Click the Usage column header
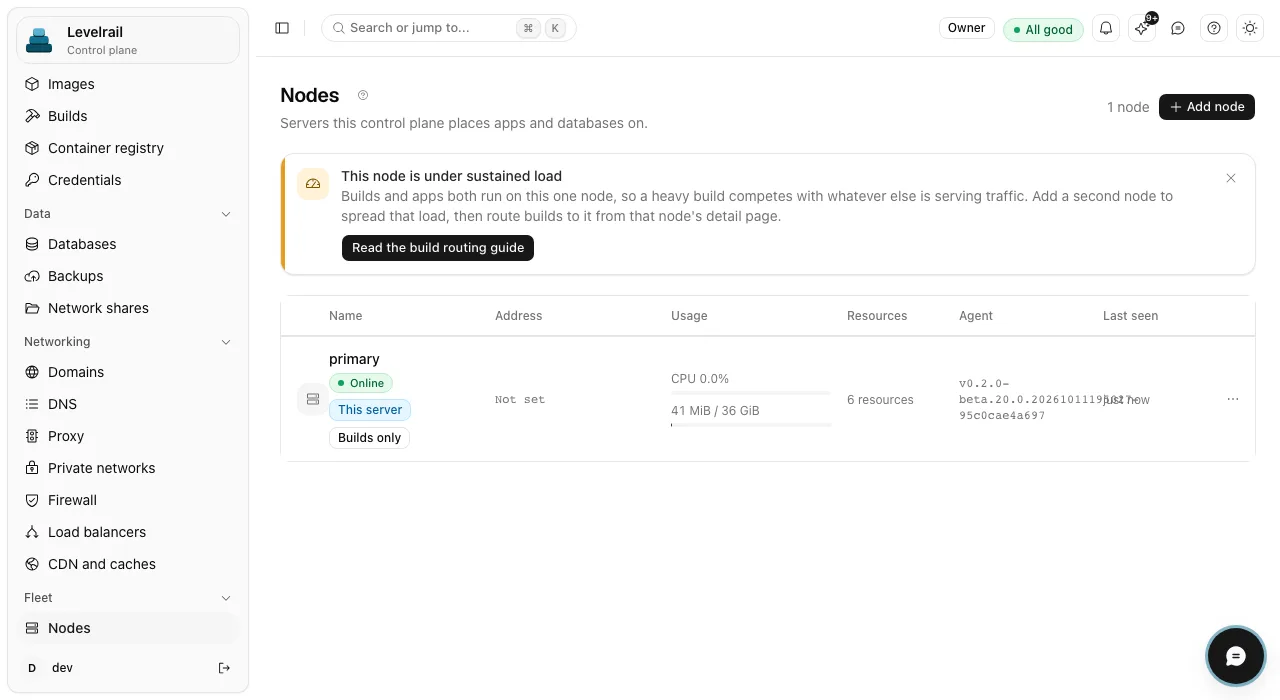This screenshot has height=700, width=1280. click(689, 316)
